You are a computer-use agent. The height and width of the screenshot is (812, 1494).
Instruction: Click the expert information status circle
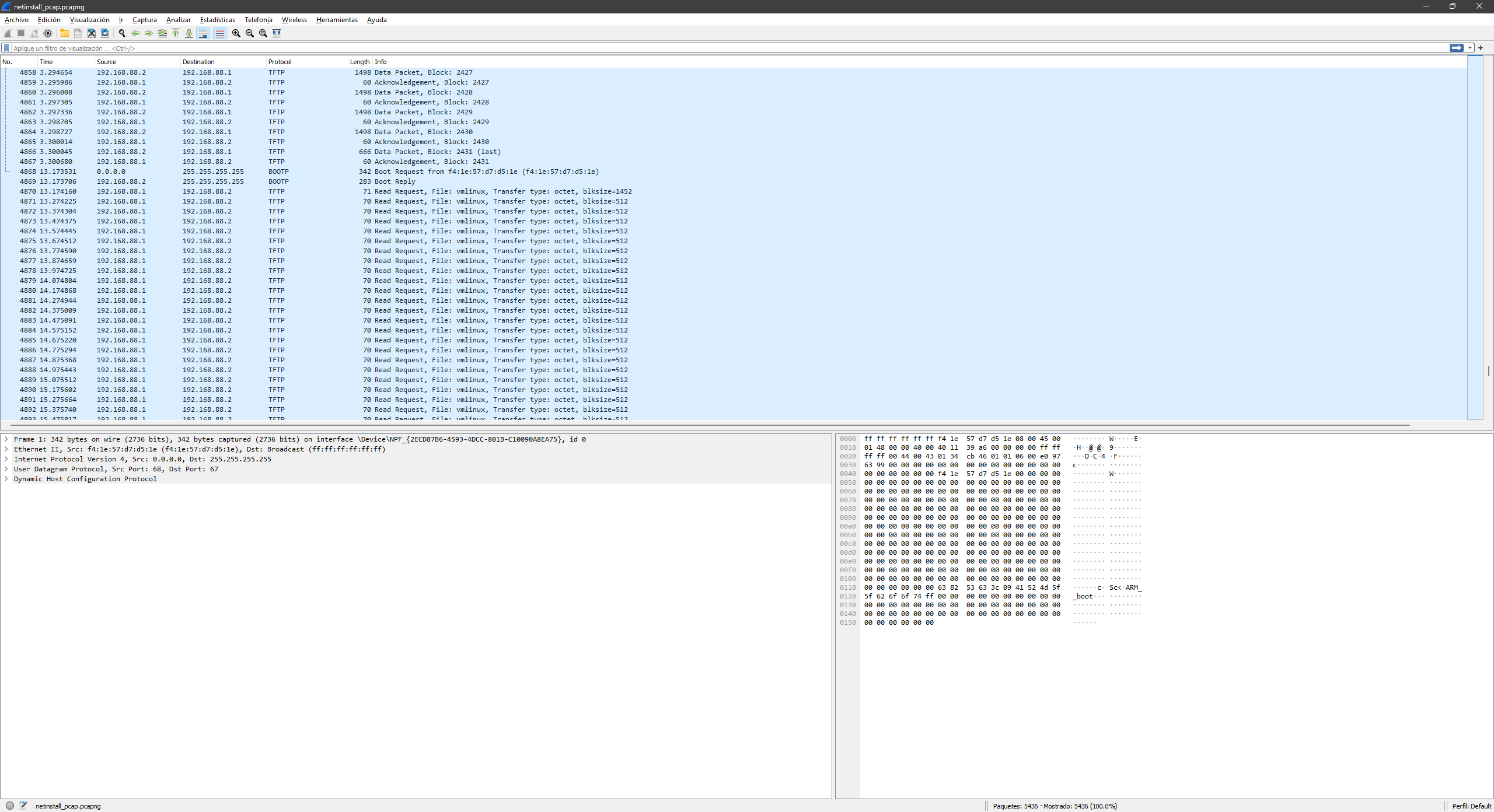10,806
